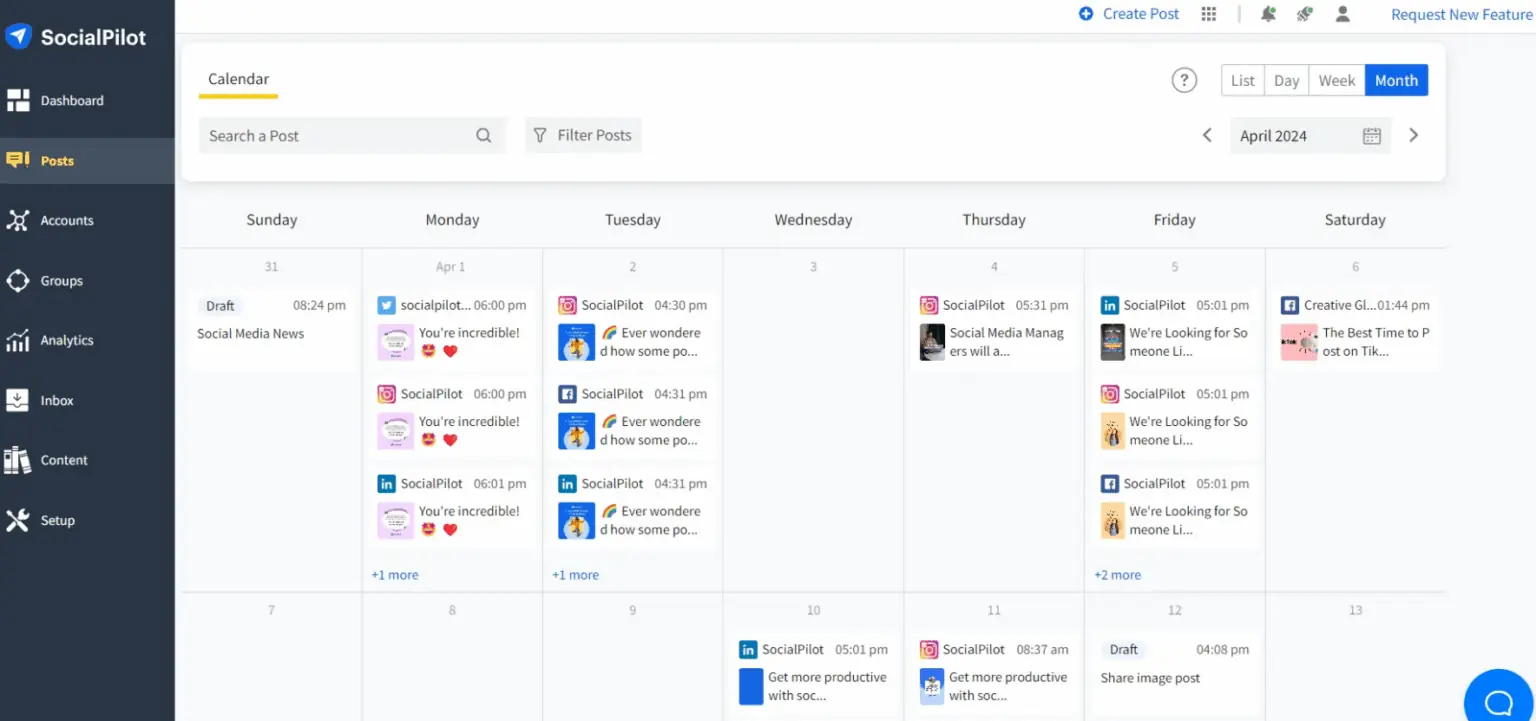1536x721 pixels.
Task: Open the April 2024 date picker
Action: coord(1309,136)
